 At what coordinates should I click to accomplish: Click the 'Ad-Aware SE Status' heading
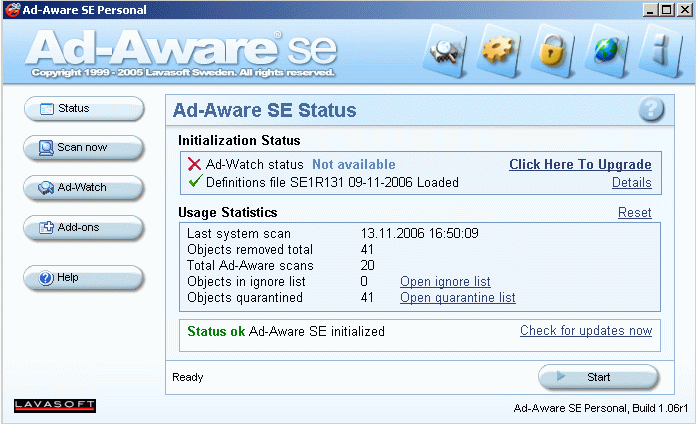pos(265,110)
